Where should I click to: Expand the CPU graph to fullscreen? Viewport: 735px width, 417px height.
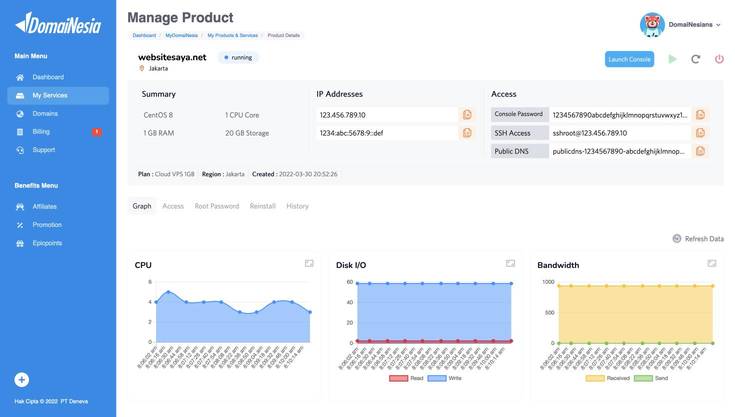[x=309, y=263]
